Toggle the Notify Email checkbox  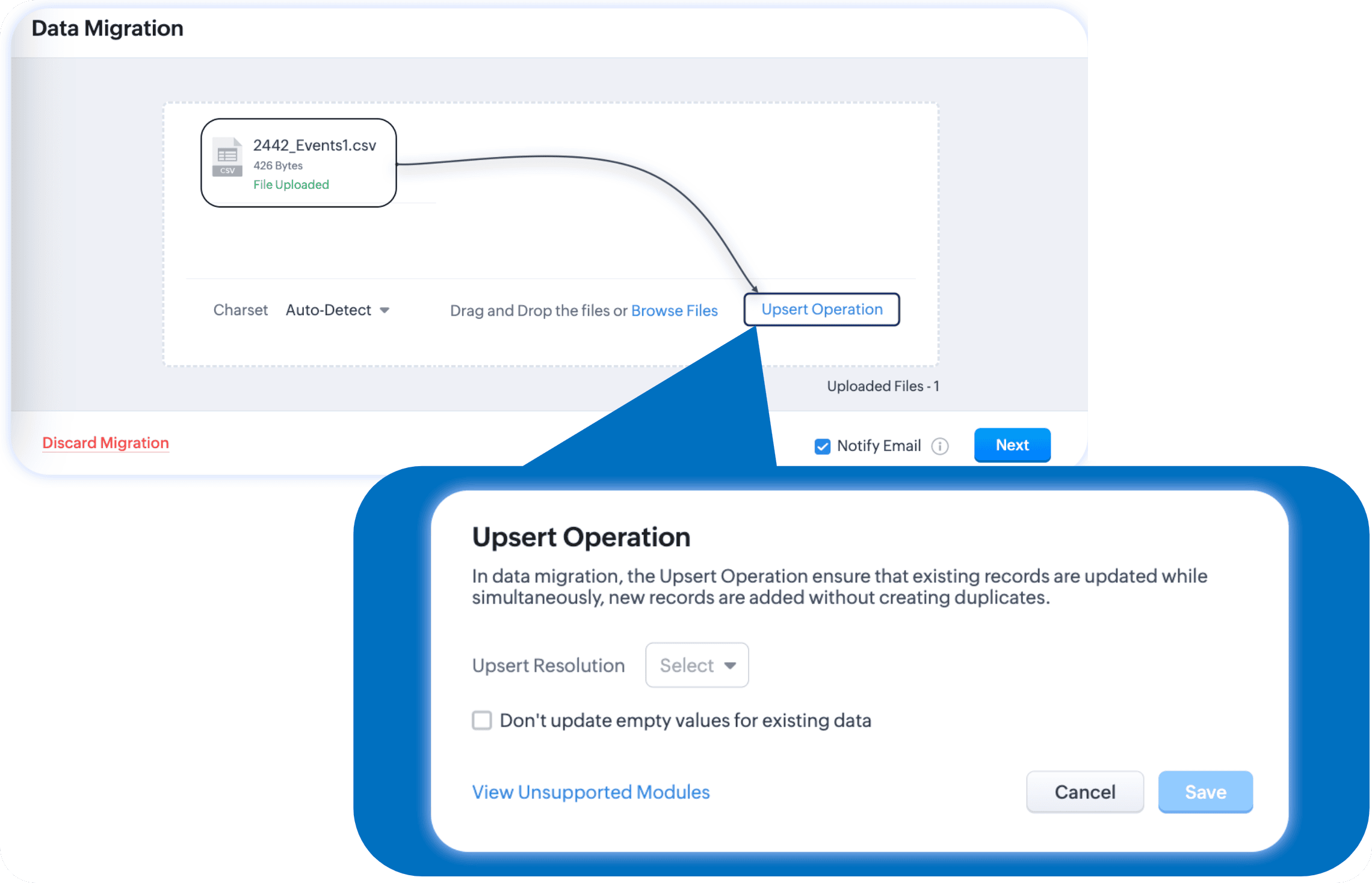pyautogui.click(x=822, y=446)
